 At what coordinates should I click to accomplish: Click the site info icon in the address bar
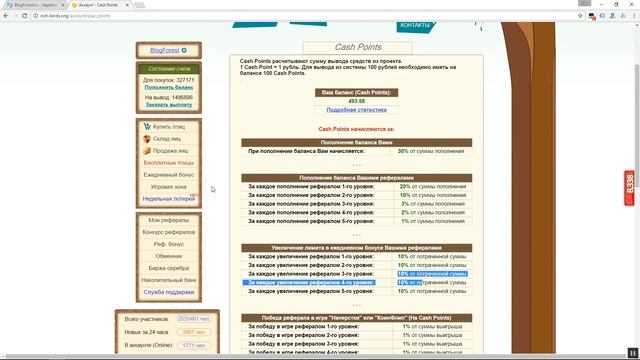[x=36, y=16]
